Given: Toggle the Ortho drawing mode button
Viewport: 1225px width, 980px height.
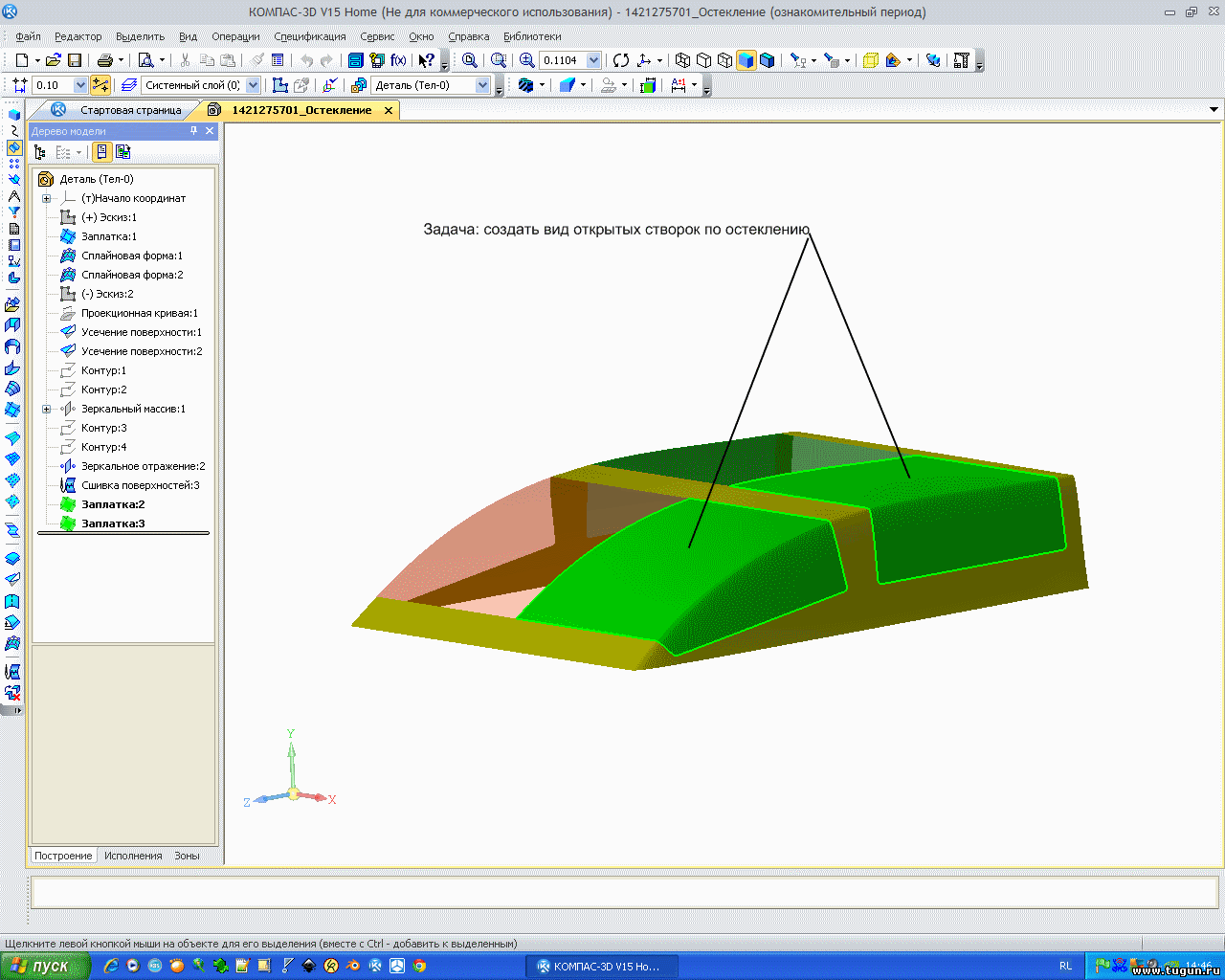Looking at the screenshot, I should coord(100,85).
